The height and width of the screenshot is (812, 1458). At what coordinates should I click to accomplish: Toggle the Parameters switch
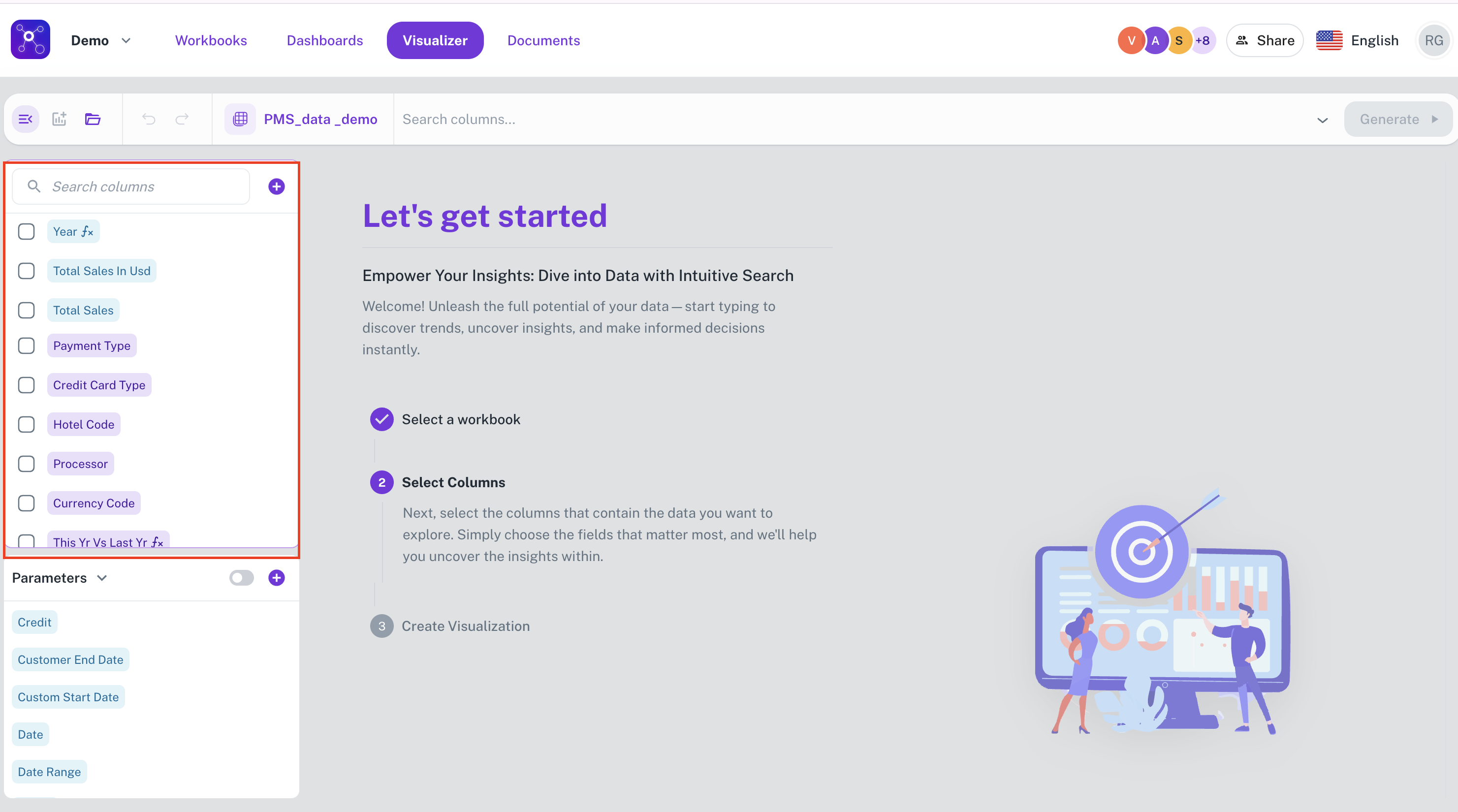click(x=242, y=578)
